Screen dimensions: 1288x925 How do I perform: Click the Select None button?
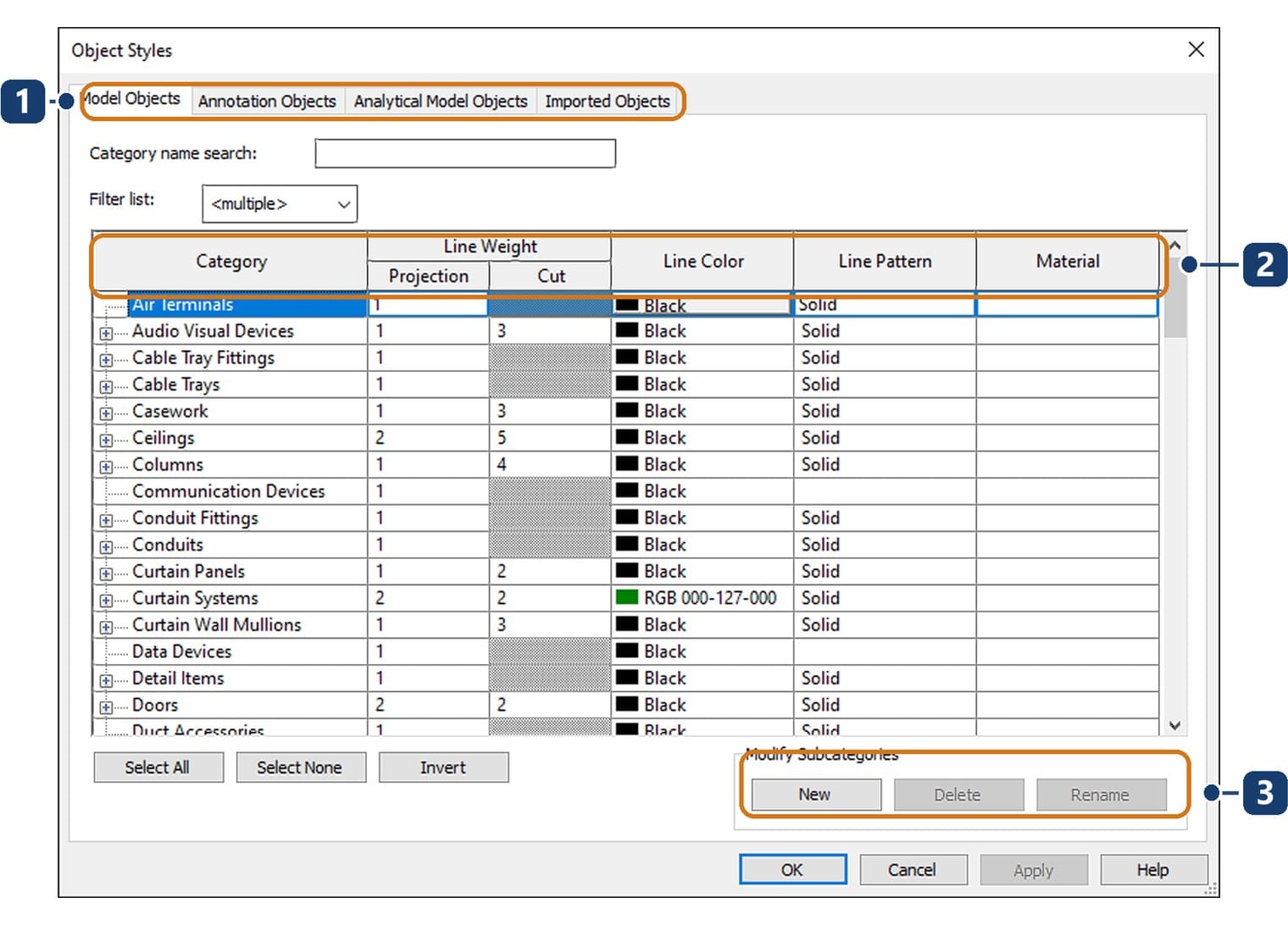pos(301,767)
